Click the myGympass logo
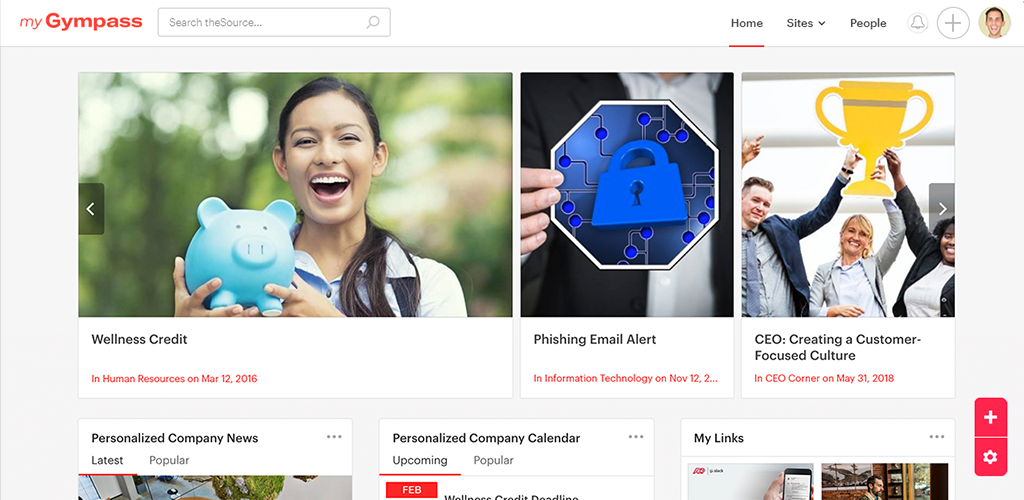Viewport: 1024px width, 500px height. pos(80,22)
